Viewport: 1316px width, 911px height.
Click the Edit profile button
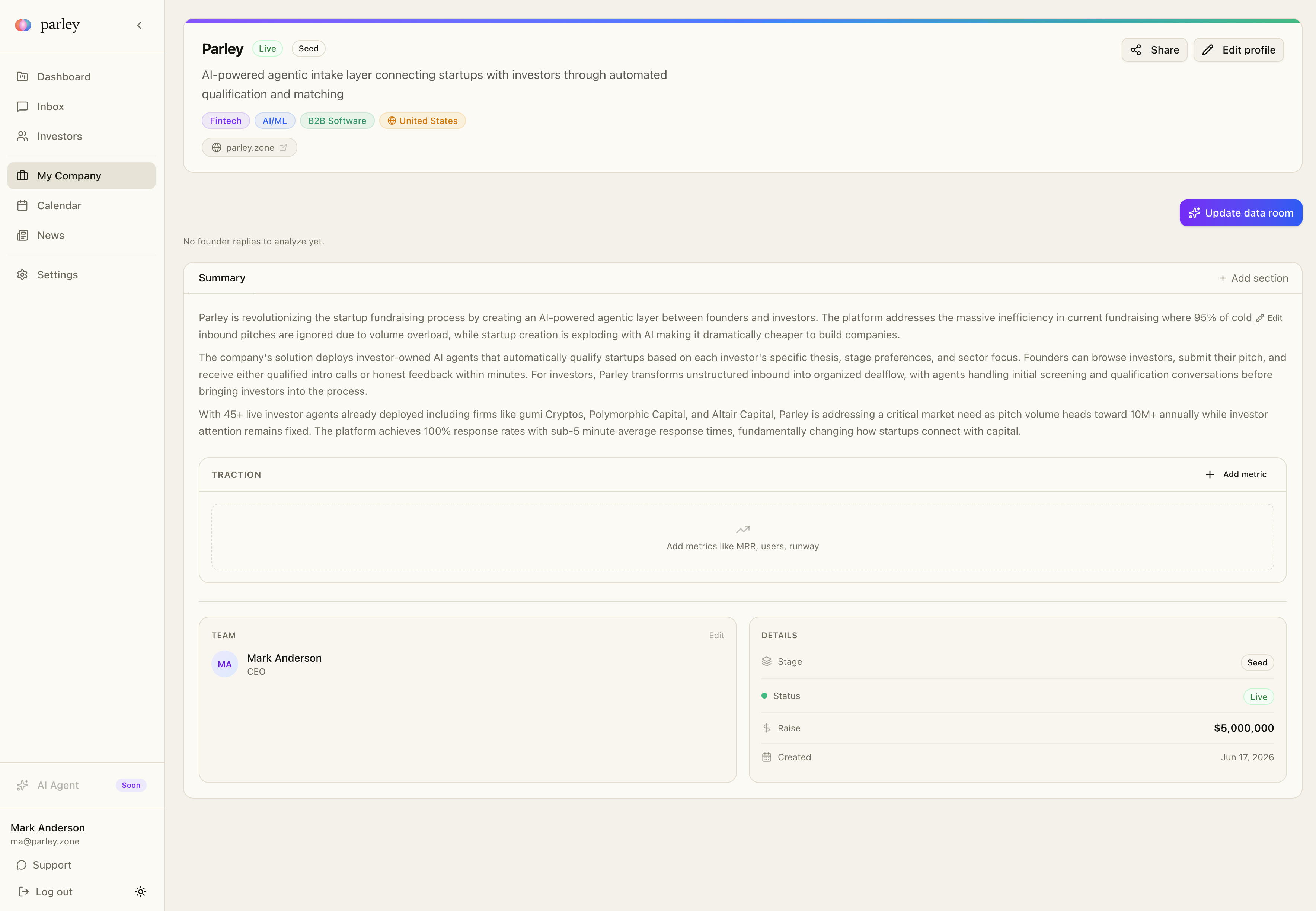(x=1238, y=49)
